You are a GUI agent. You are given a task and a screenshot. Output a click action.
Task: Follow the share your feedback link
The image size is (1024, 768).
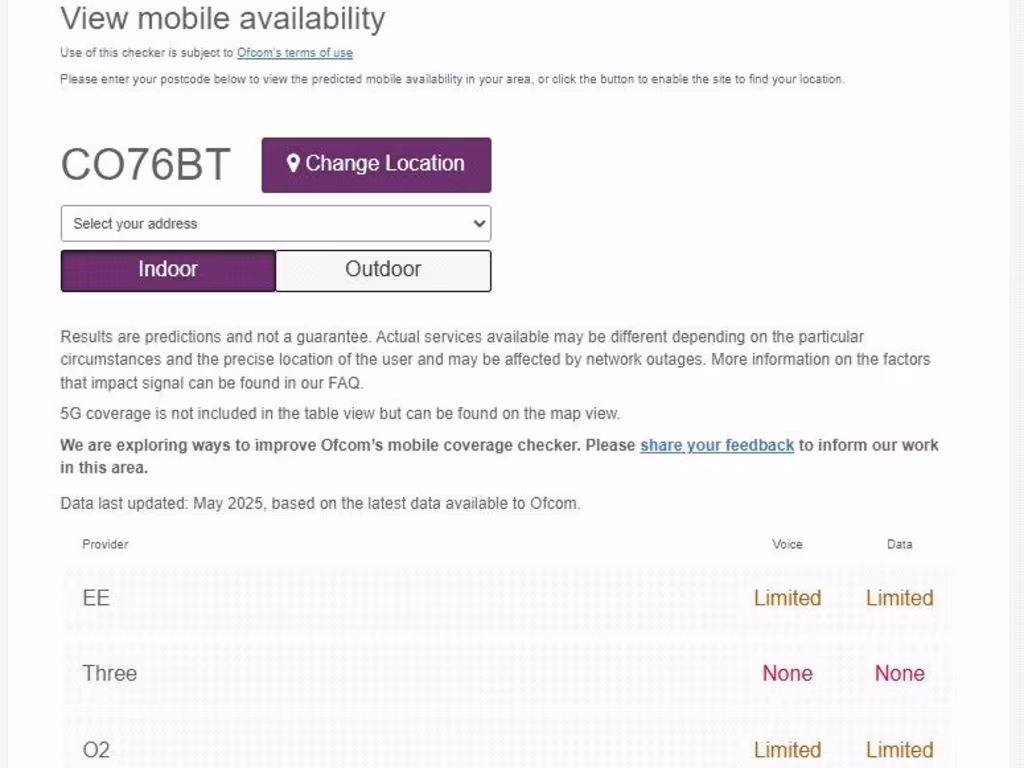(717, 445)
